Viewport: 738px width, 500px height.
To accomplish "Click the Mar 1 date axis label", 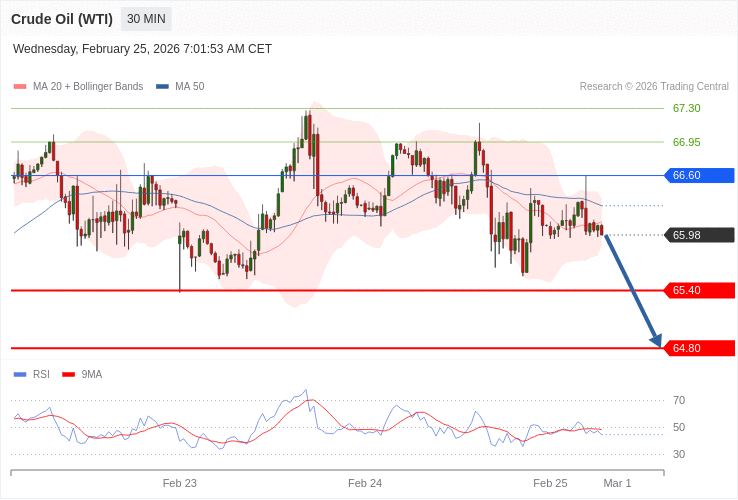I will click(x=617, y=484).
